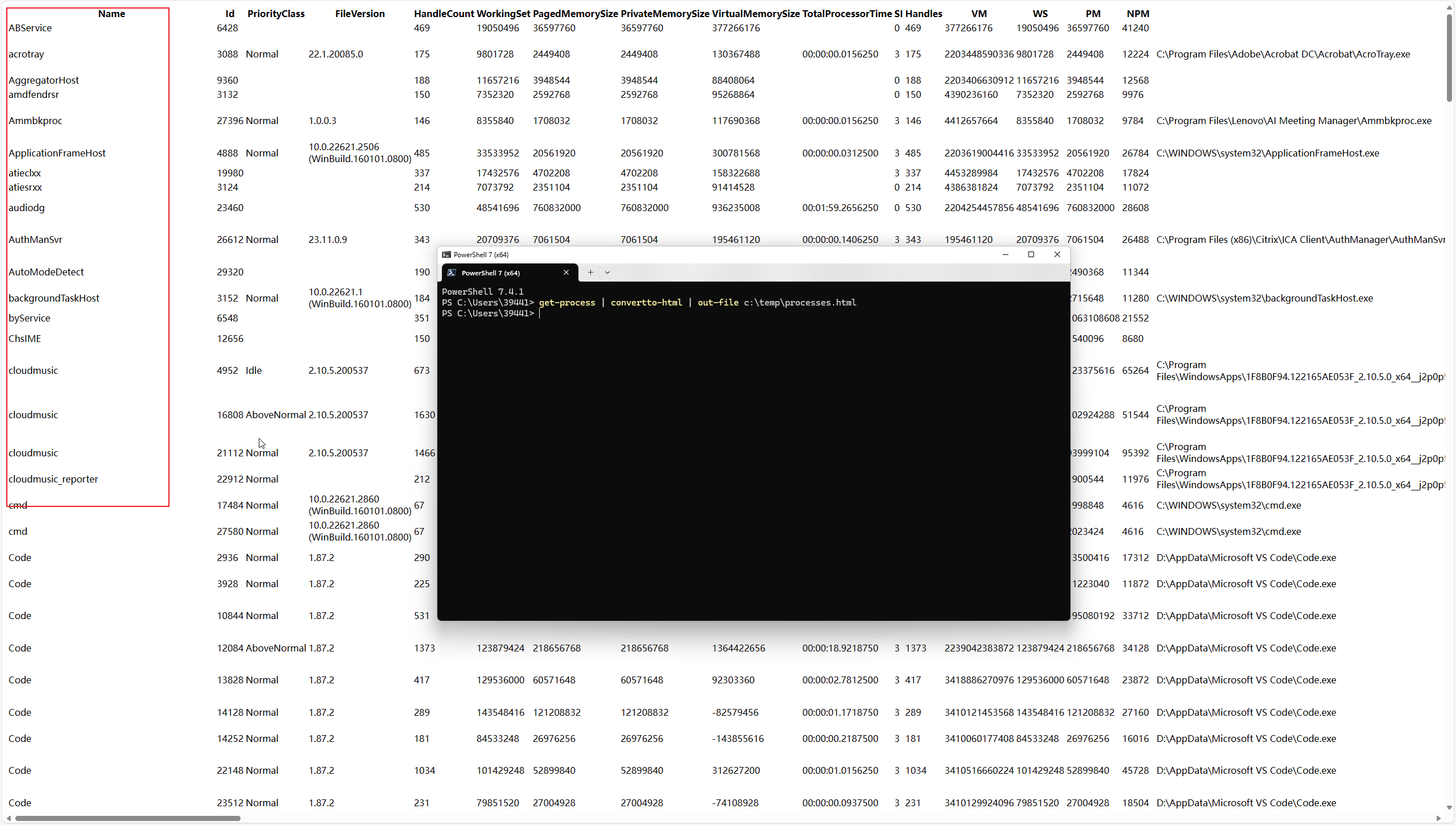This screenshot has width=1456, height=825.
Task: Click the cloudmusic_reporter process name
Action: click(x=53, y=479)
